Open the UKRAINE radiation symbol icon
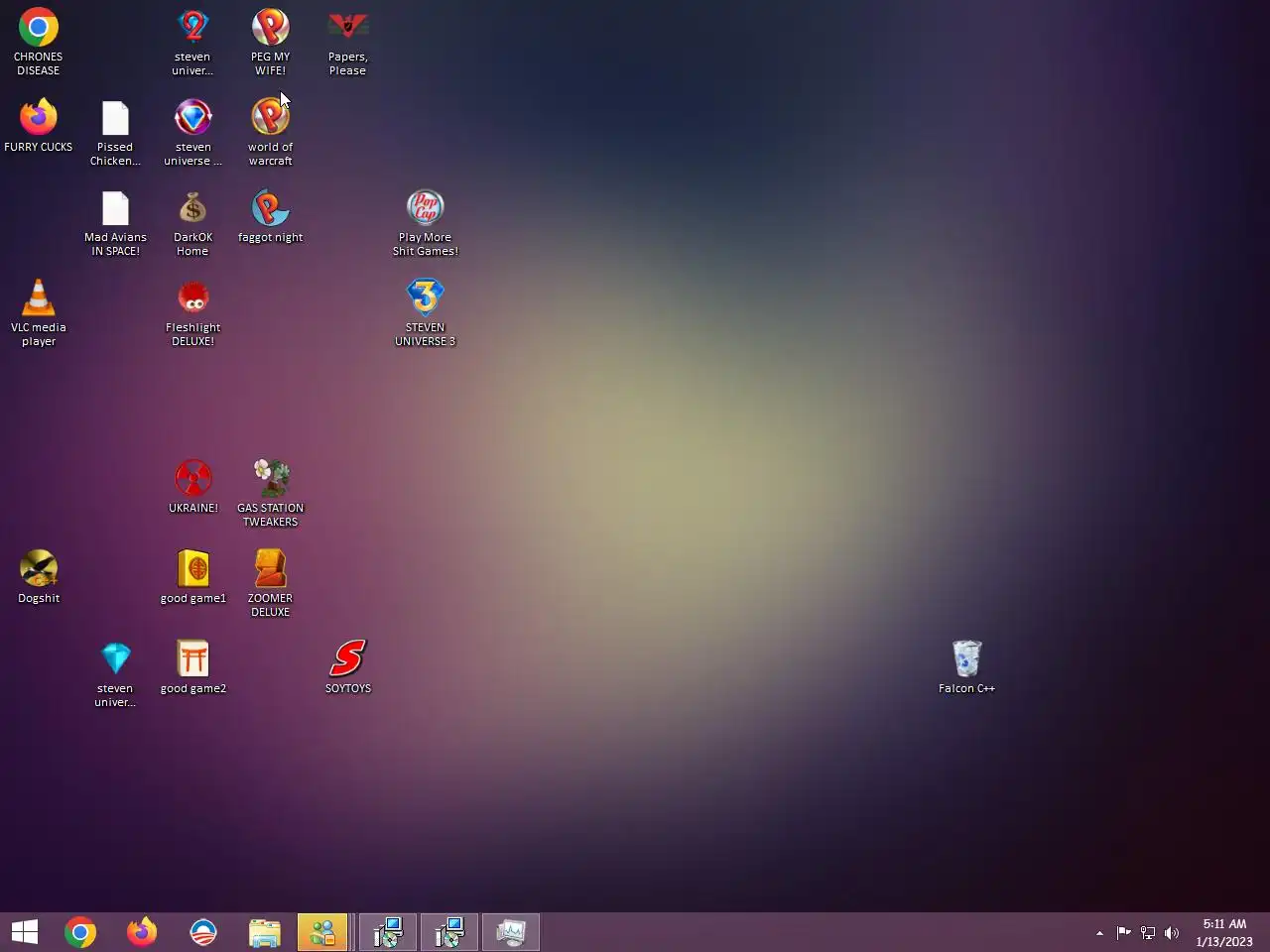 click(x=192, y=487)
